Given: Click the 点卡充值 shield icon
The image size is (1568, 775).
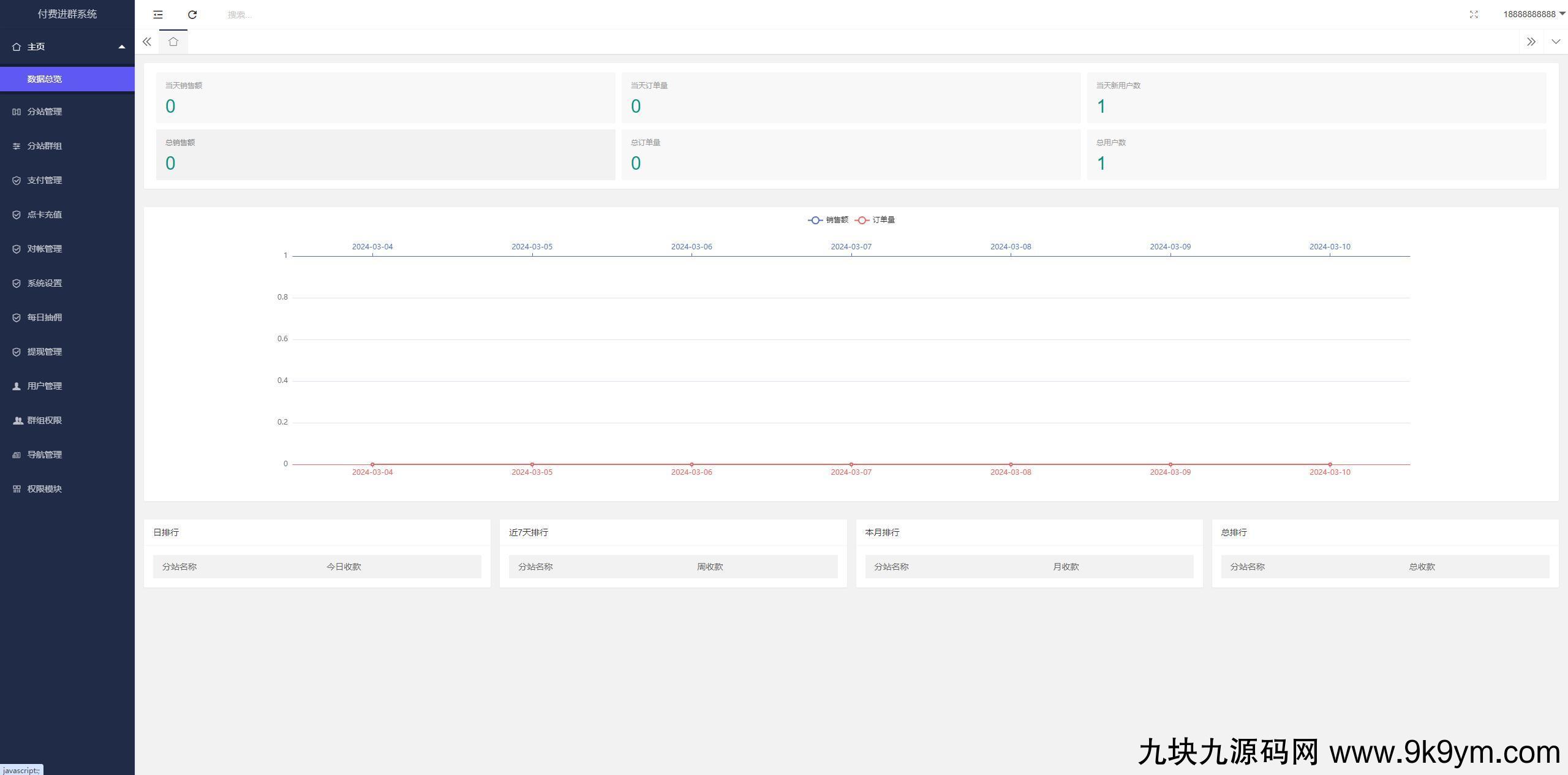Looking at the screenshot, I should [17, 214].
